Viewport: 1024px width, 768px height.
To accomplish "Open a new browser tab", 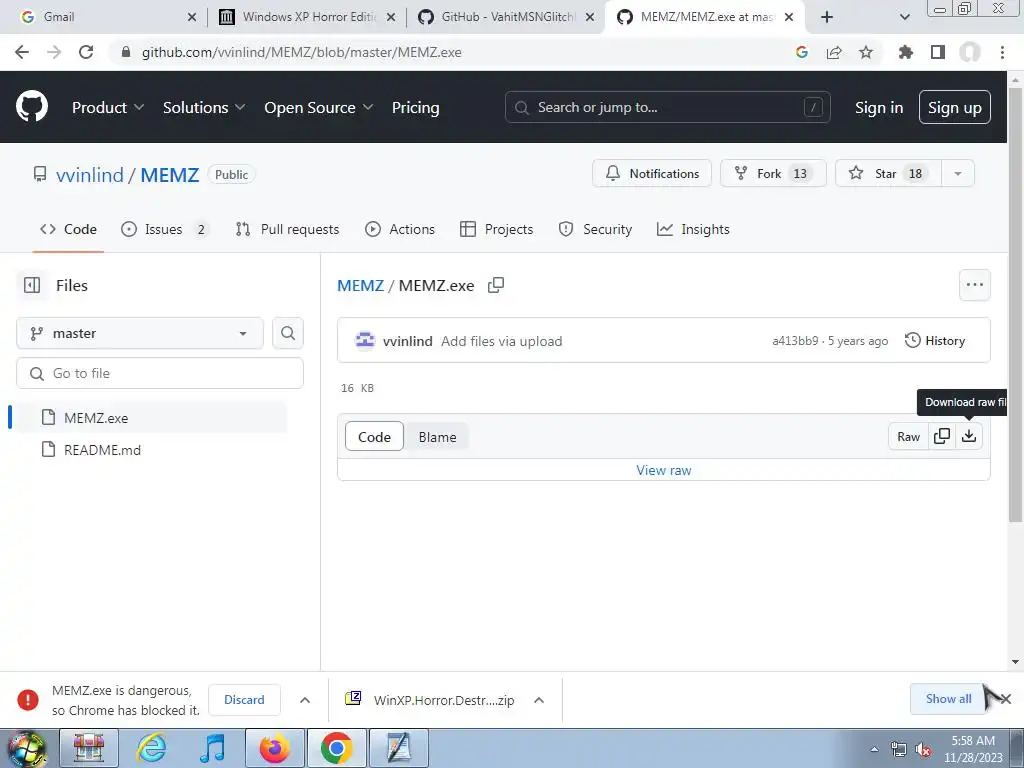I will (827, 17).
